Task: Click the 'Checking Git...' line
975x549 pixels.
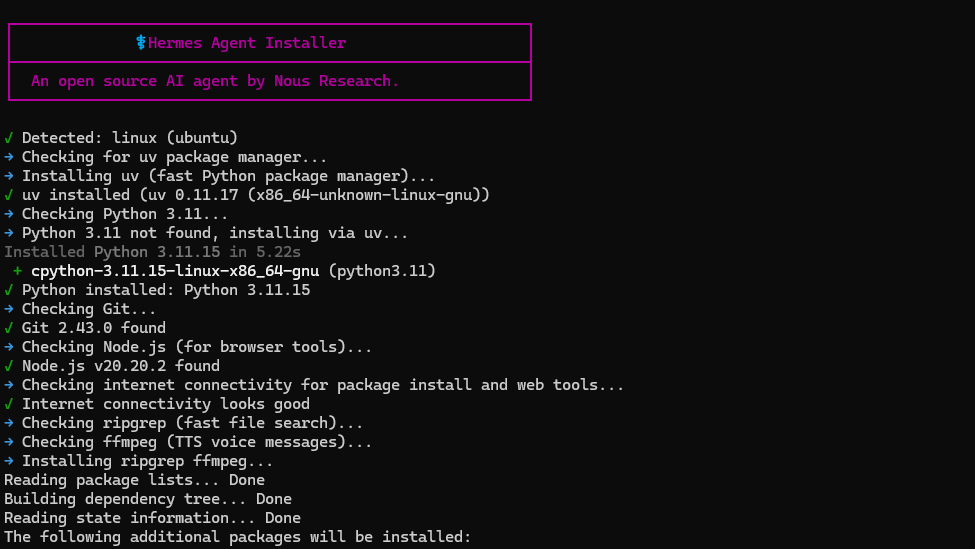Action: click(x=89, y=309)
